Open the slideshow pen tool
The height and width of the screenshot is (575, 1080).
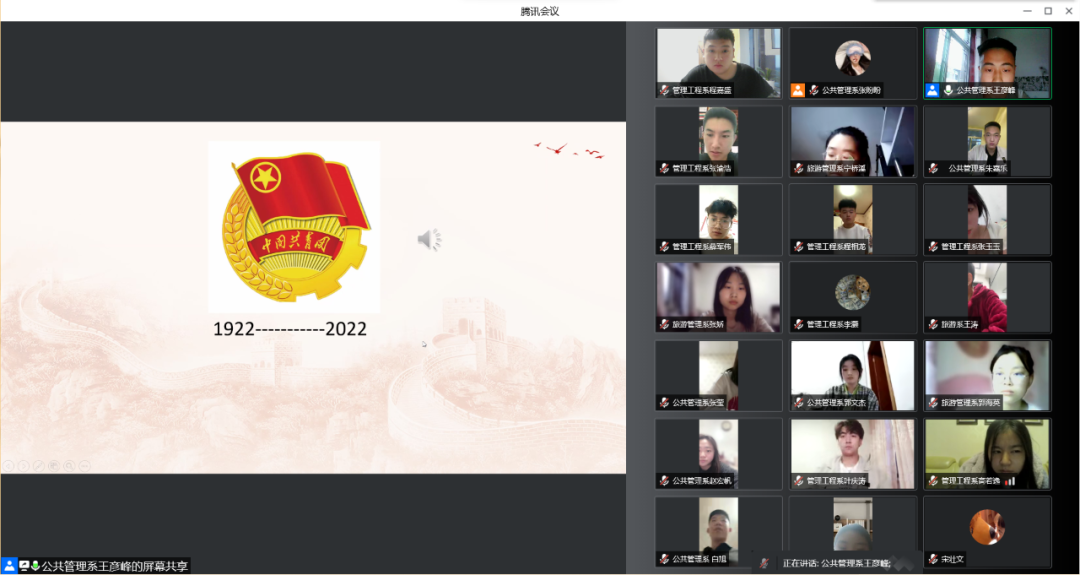tap(39, 466)
